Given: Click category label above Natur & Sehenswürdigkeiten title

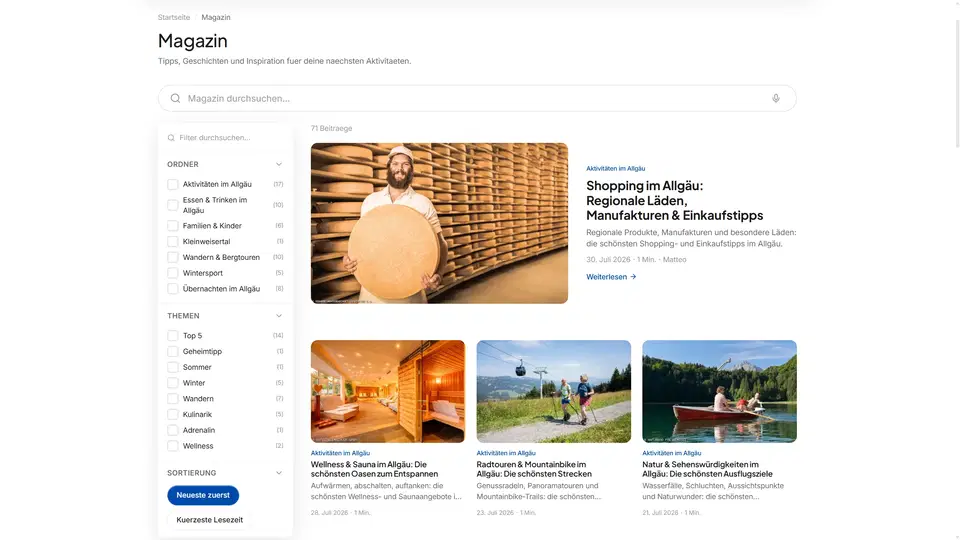Looking at the screenshot, I should [672, 453].
